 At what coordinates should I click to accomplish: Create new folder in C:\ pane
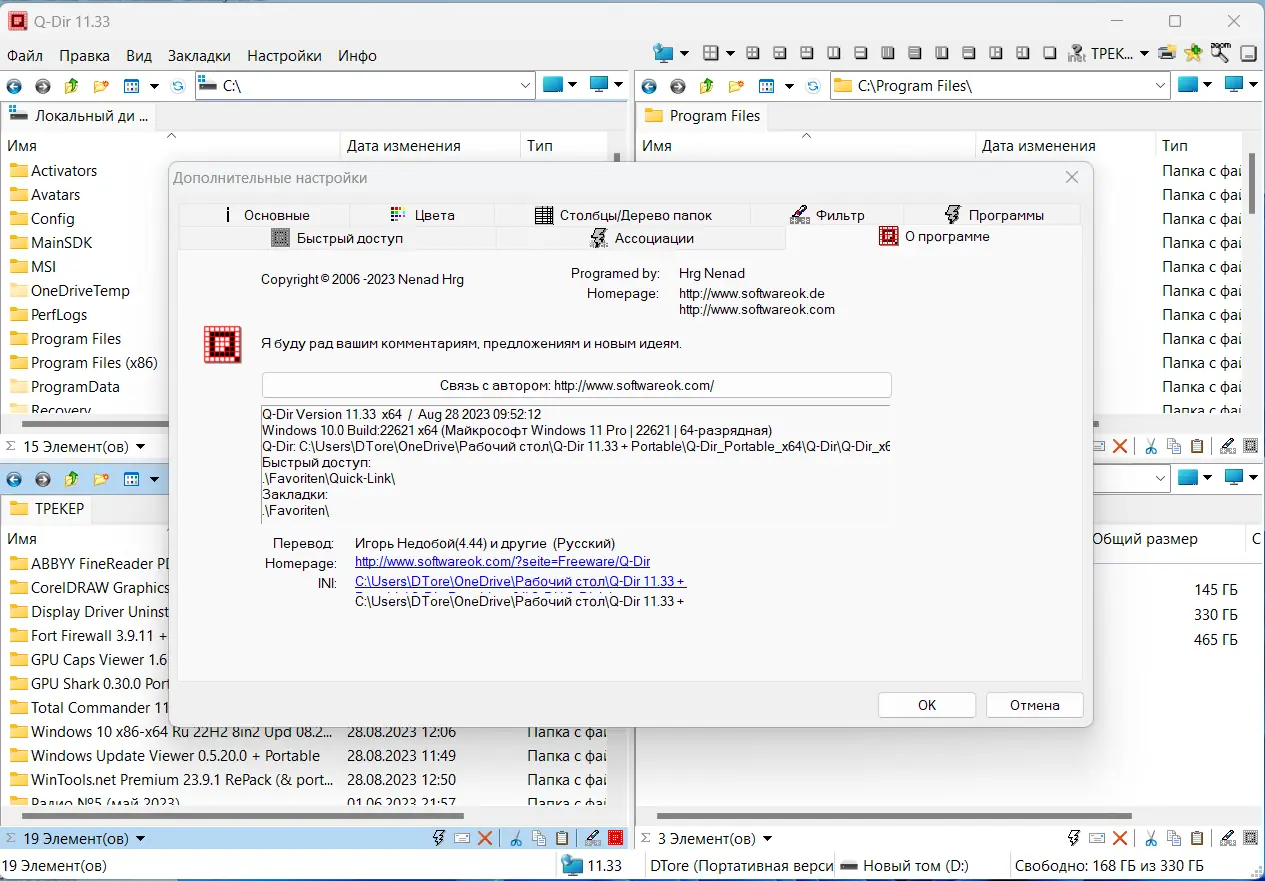pyautogui.click(x=100, y=86)
